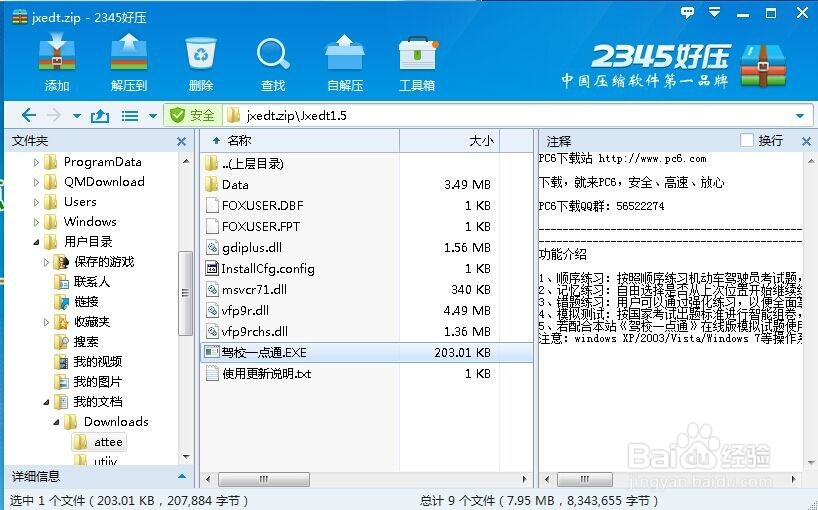Click the 添加 (Add) toolbar icon

pyautogui.click(x=57, y=62)
